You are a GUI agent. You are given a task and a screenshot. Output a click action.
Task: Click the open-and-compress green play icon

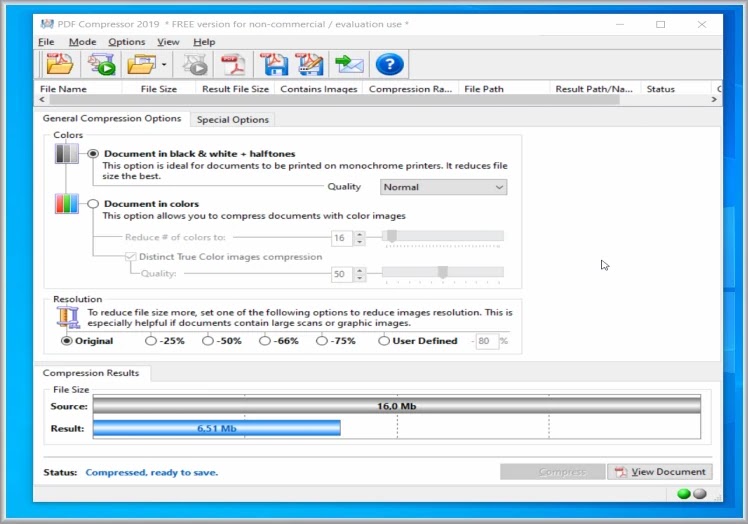[101, 64]
